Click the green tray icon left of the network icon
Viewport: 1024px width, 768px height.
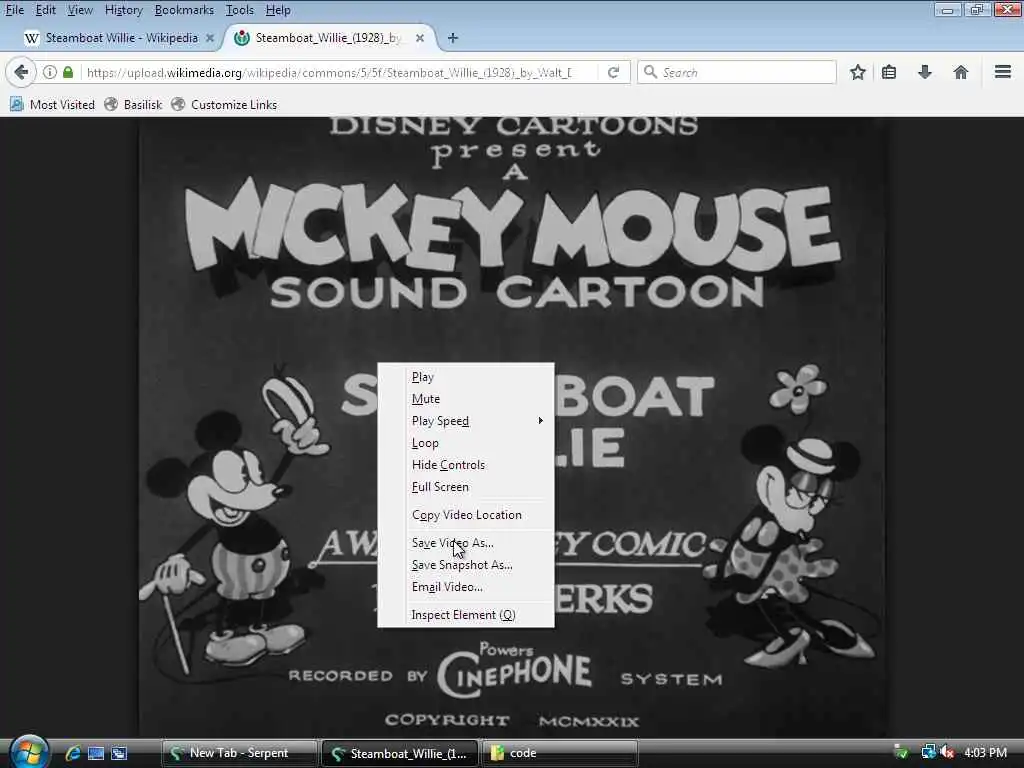(x=902, y=753)
